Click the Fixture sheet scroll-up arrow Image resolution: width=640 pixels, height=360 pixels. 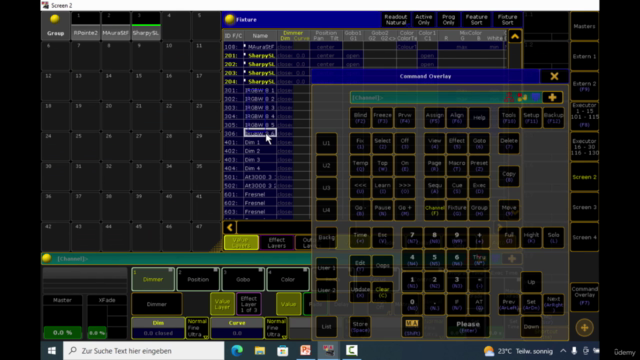coord(515,37)
